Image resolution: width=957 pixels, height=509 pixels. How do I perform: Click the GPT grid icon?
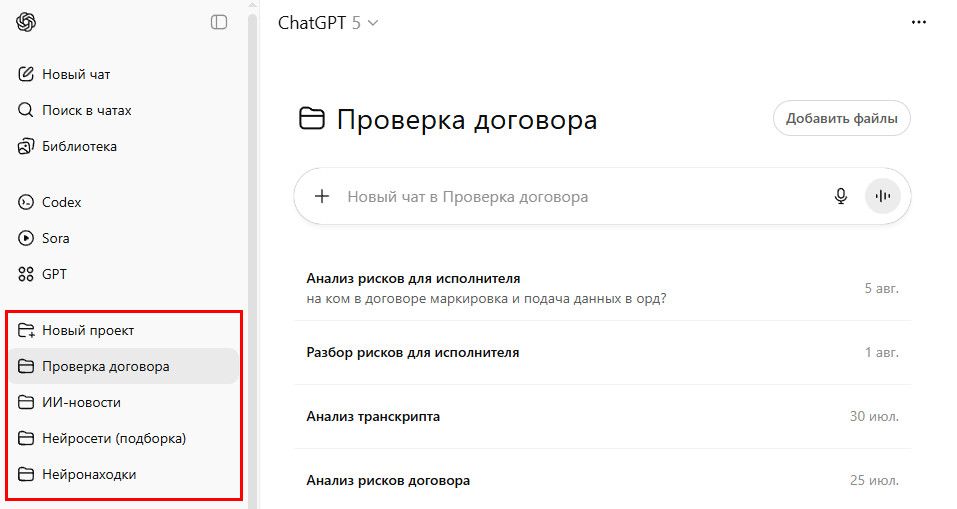click(x=26, y=274)
